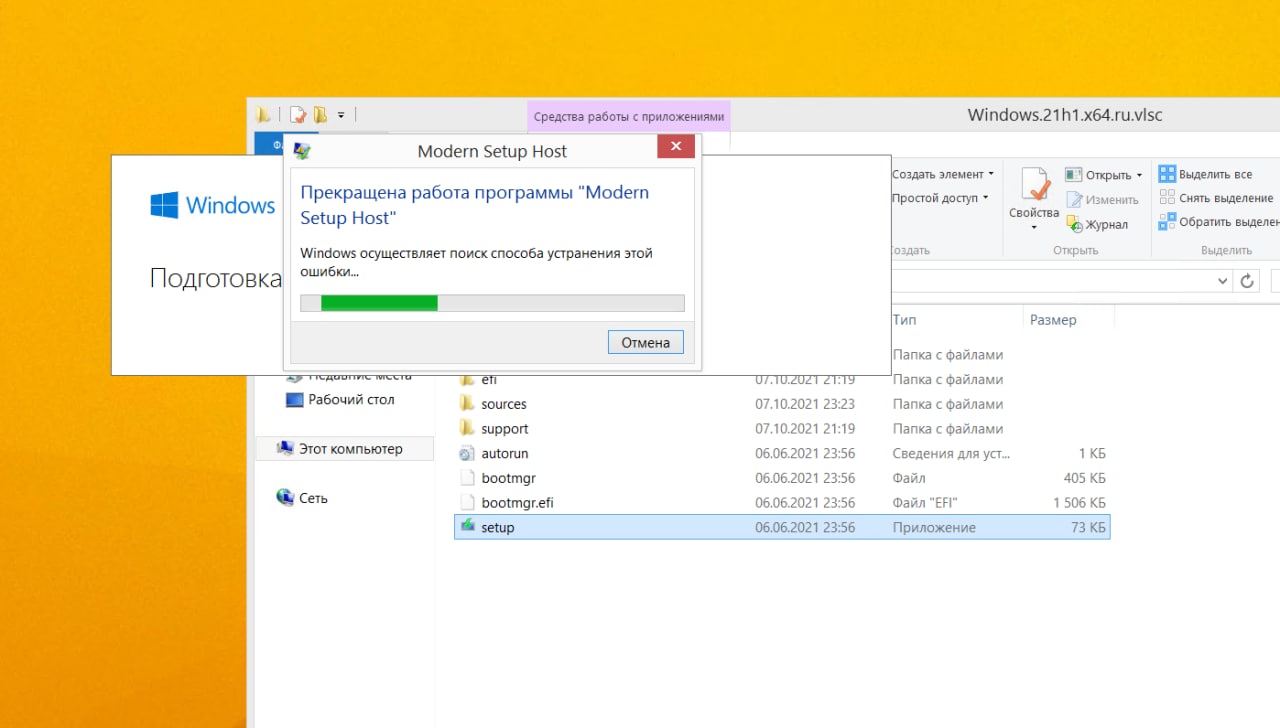Click the Выделить все icon
This screenshot has width=1280, height=728.
(x=1167, y=174)
